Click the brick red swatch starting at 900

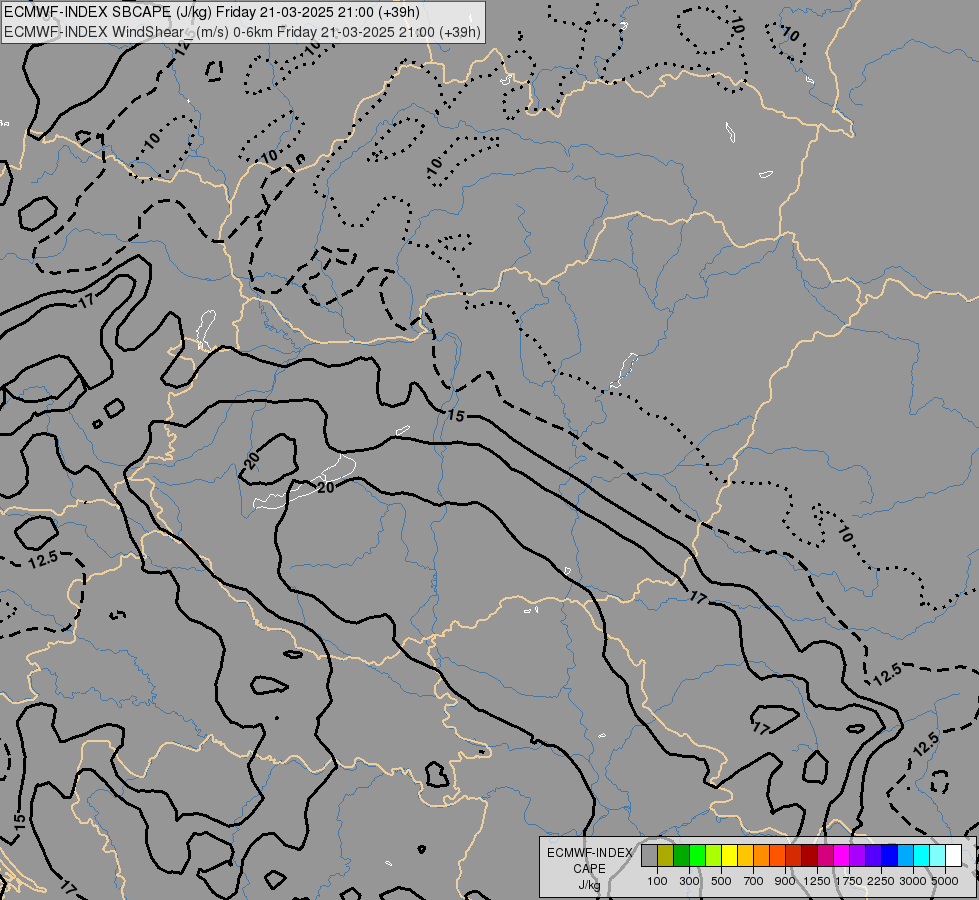(x=794, y=855)
